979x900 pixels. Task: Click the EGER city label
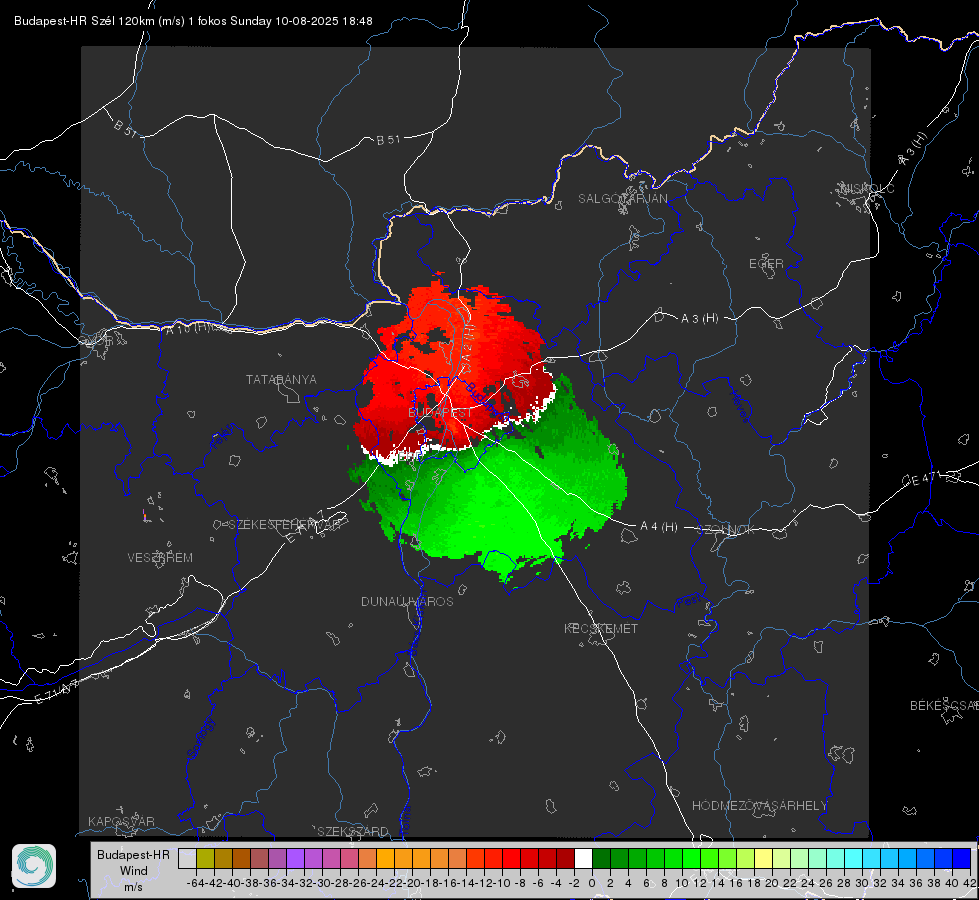tap(766, 264)
